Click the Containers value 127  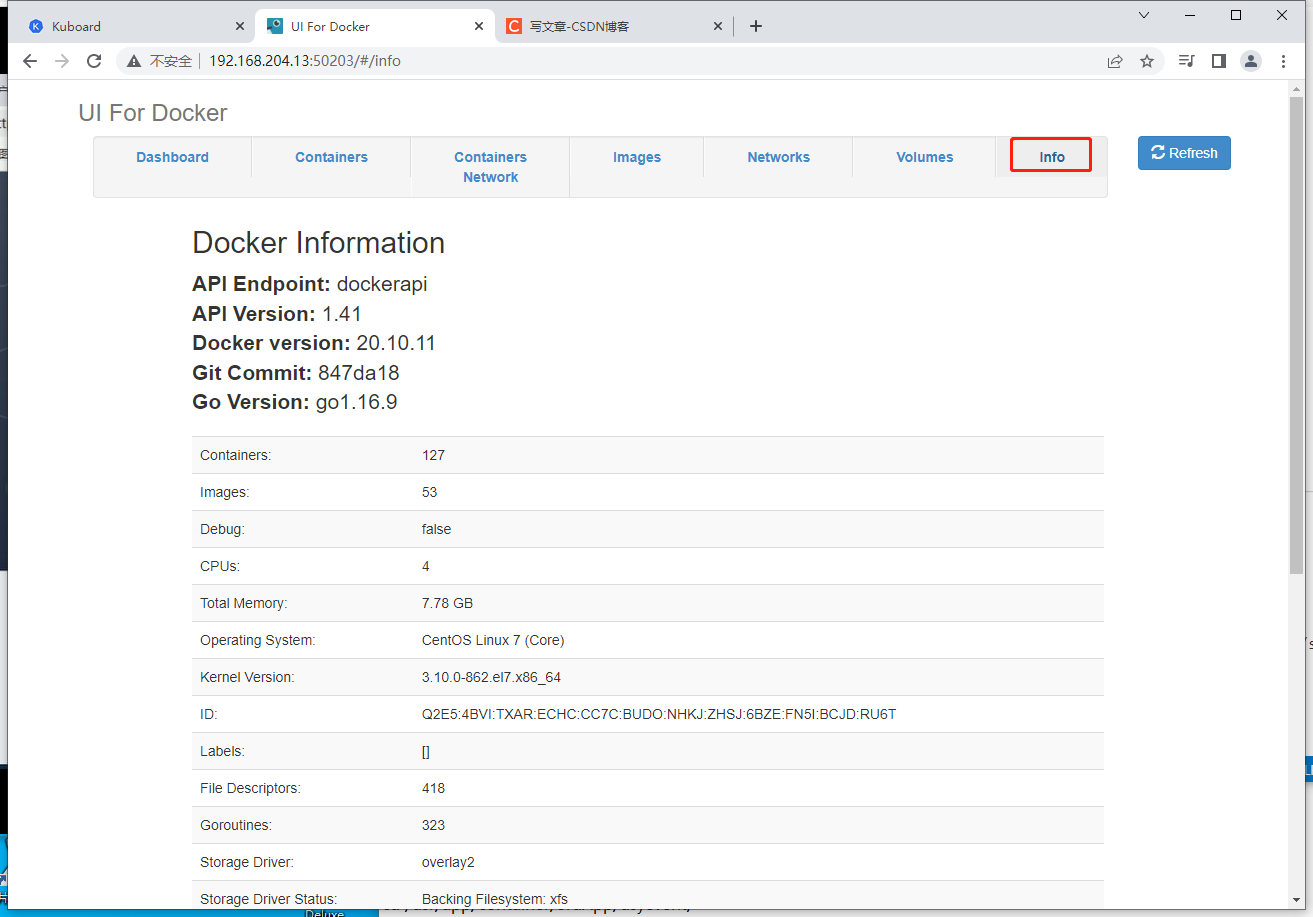(433, 455)
